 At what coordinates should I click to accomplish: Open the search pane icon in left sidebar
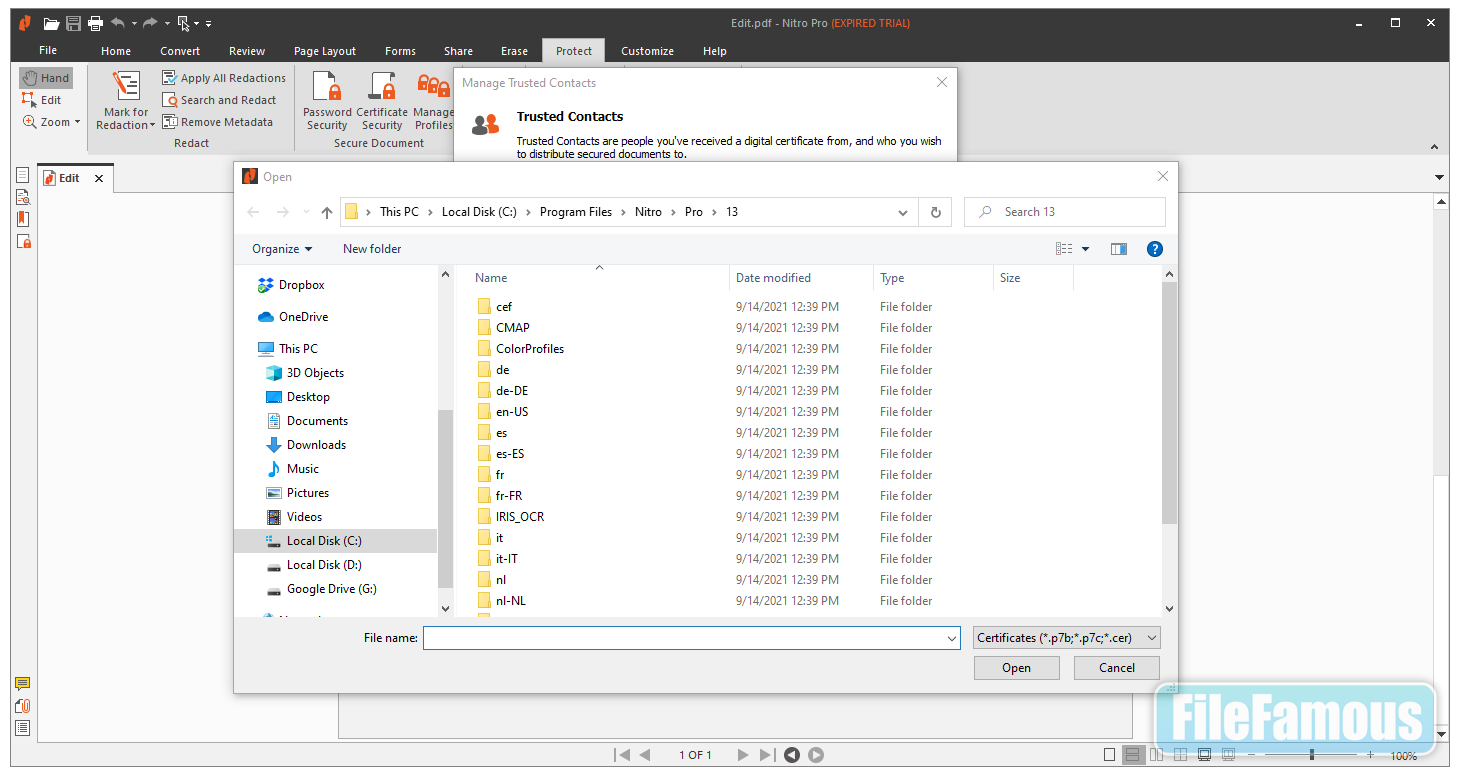tap(23, 197)
